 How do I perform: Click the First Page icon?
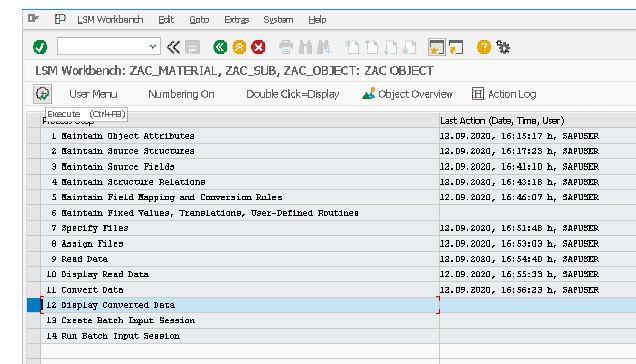(x=352, y=47)
